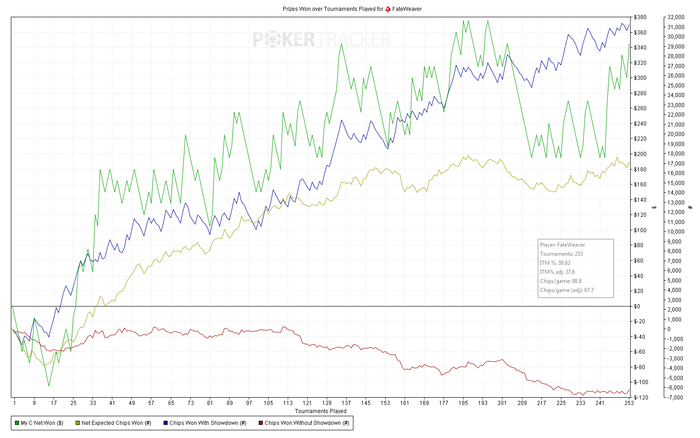Click the blue Chips Won With Showdown swatch
The image size is (700, 438).
tap(166, 423)
